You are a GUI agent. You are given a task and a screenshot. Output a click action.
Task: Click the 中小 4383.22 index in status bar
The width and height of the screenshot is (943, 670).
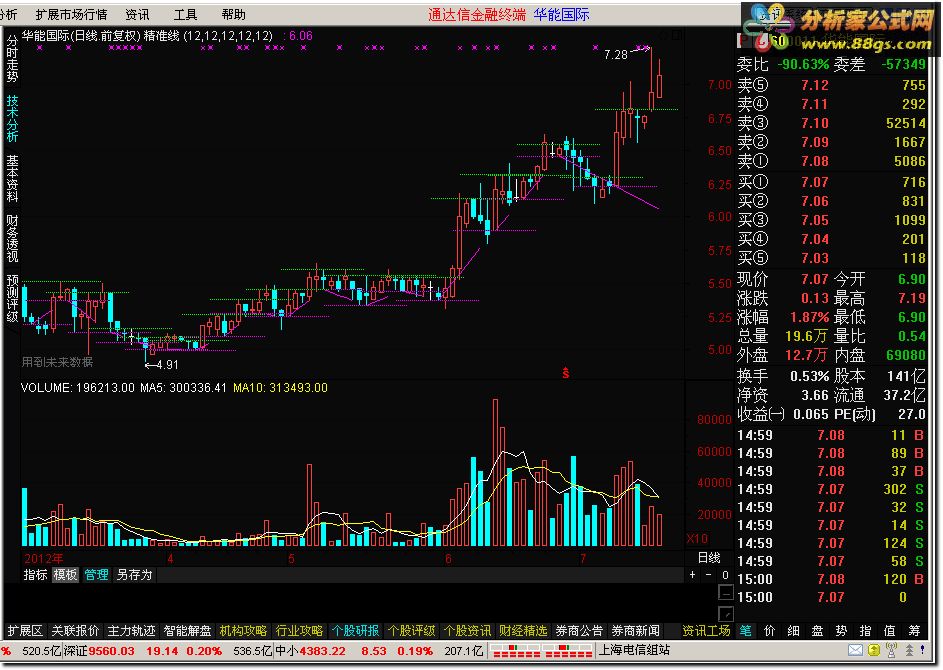pyautogui.click(x=310, y=651)
